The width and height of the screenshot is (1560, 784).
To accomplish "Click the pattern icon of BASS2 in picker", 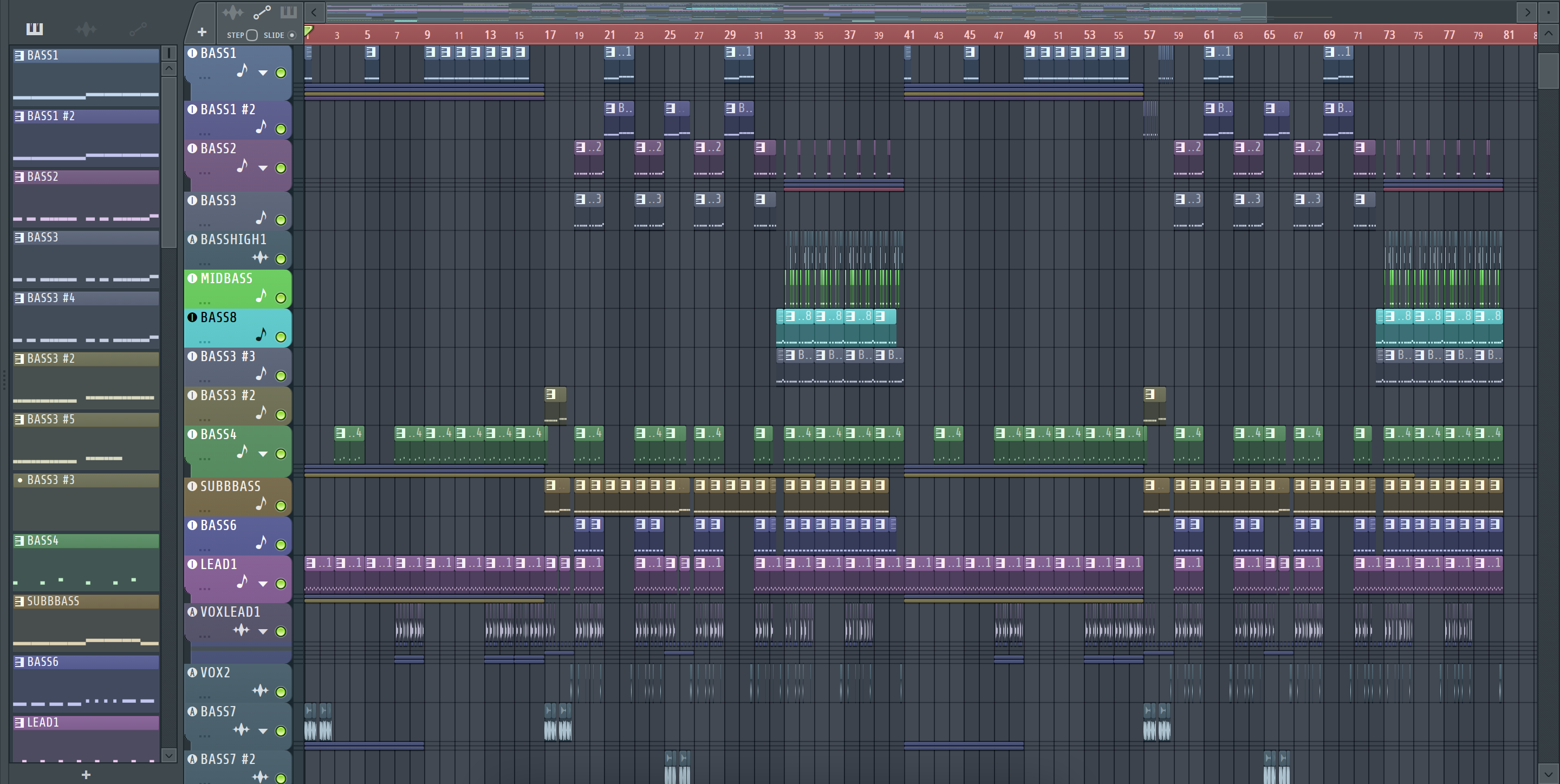I will pos(19,177).
